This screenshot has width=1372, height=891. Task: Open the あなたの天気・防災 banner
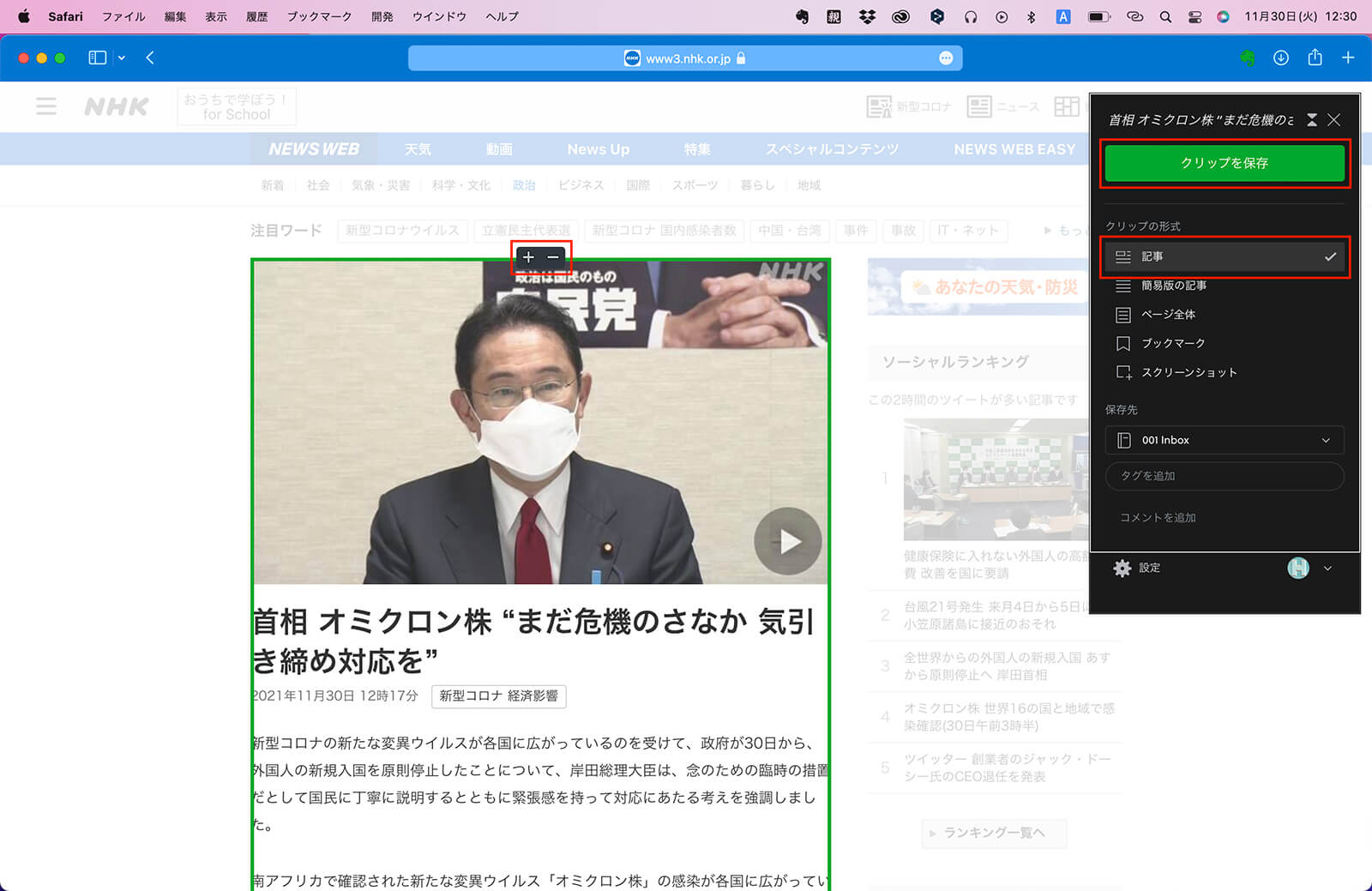click(978, 287)
